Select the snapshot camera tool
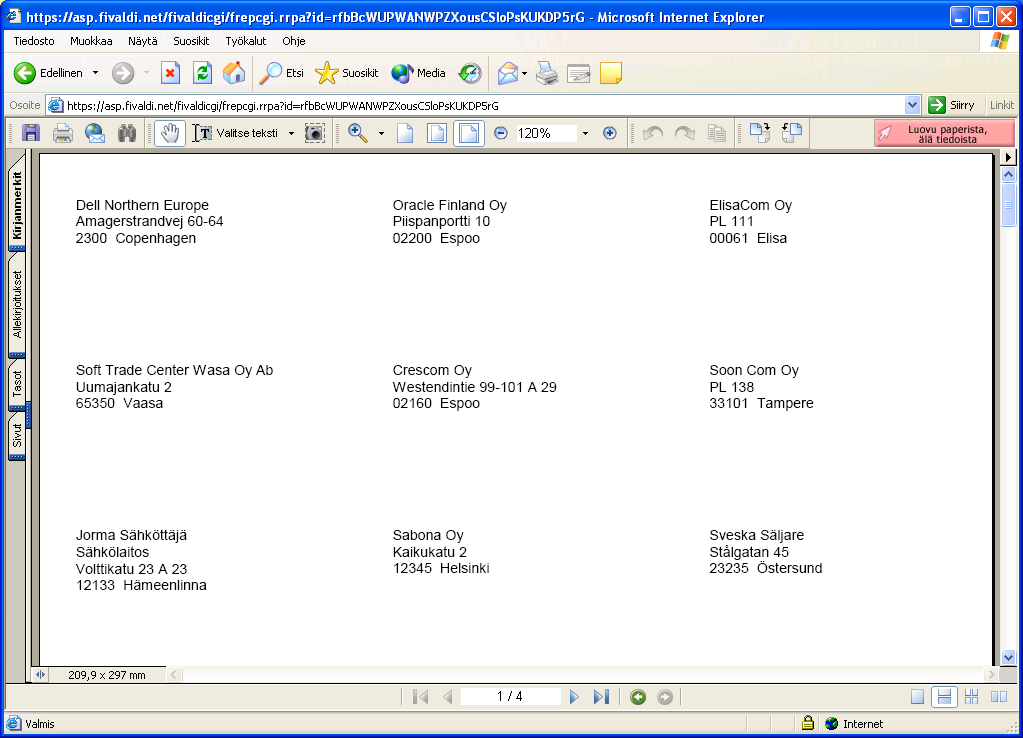The image size is (1023, 738). coord(315,133)
